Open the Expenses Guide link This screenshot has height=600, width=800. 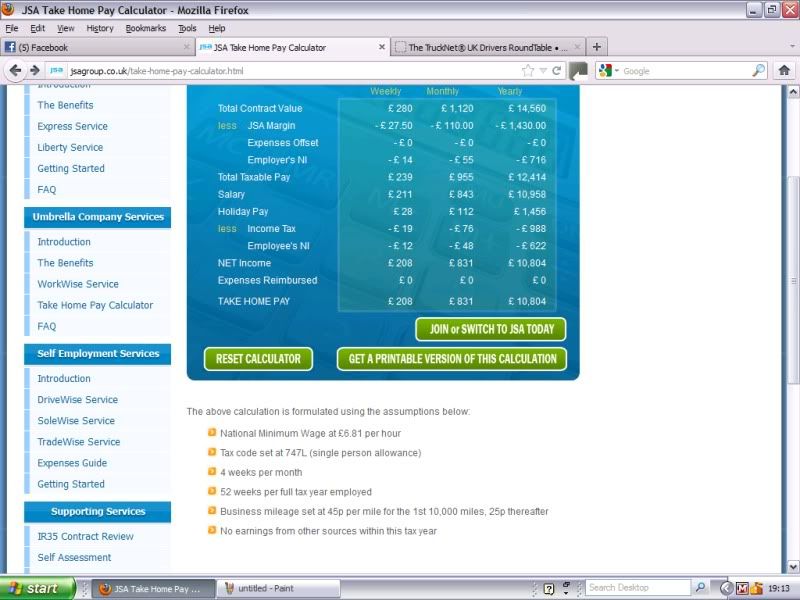click(x=72, y=463)
